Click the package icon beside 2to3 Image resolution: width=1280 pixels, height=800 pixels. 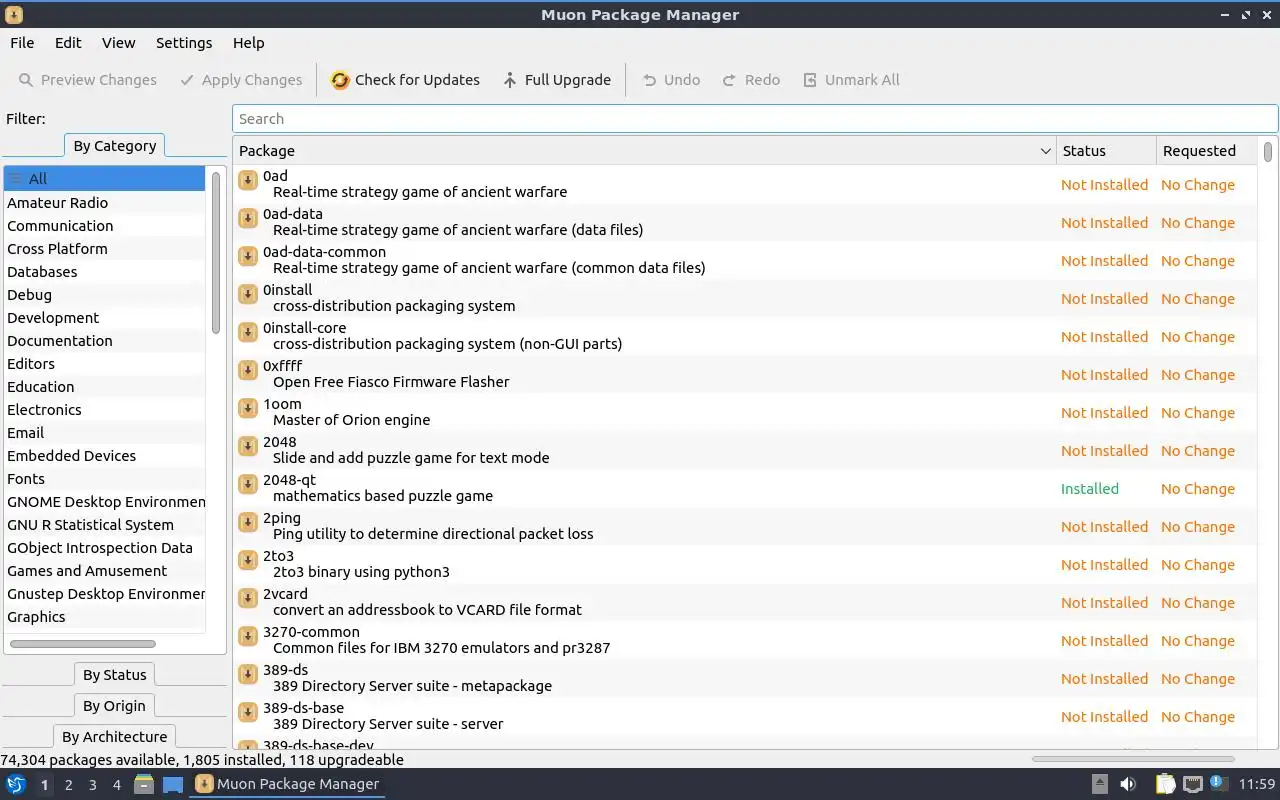coord(248,560)
